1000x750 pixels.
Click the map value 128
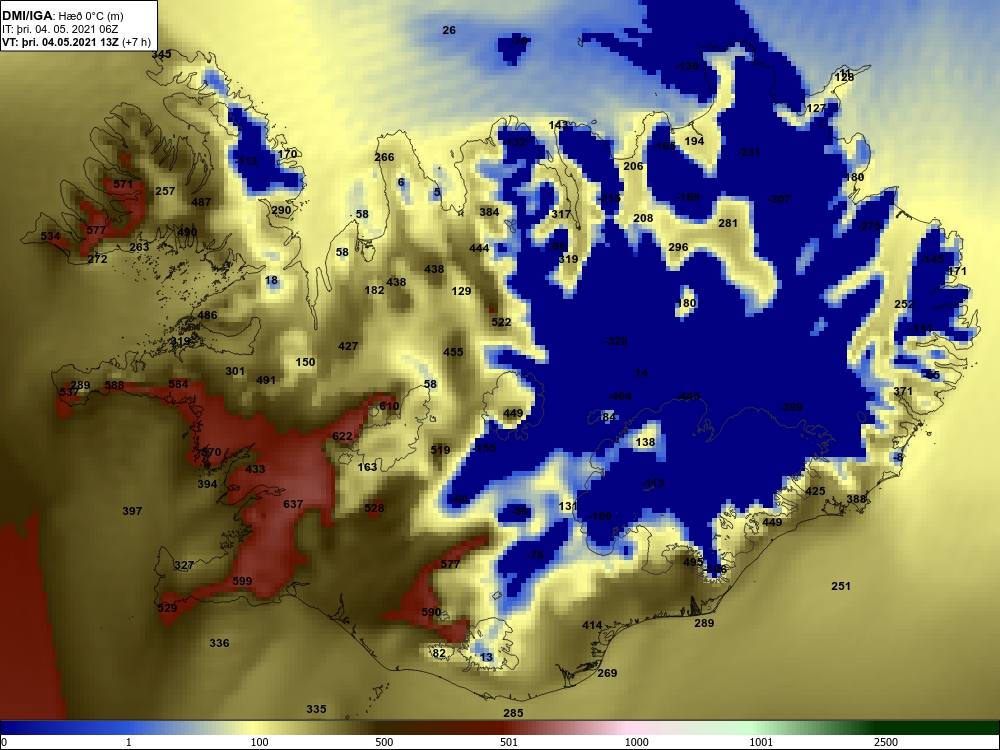pos(844,77)
